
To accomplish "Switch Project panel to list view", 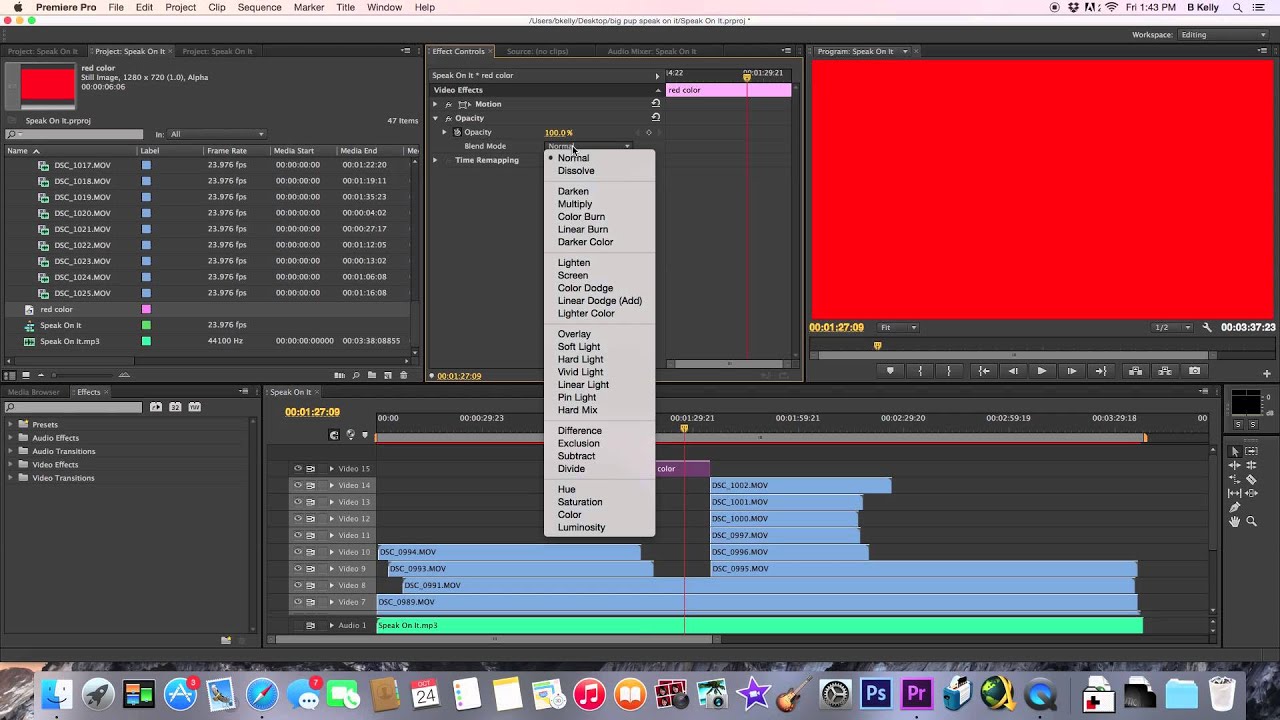I will click(11, 375).
